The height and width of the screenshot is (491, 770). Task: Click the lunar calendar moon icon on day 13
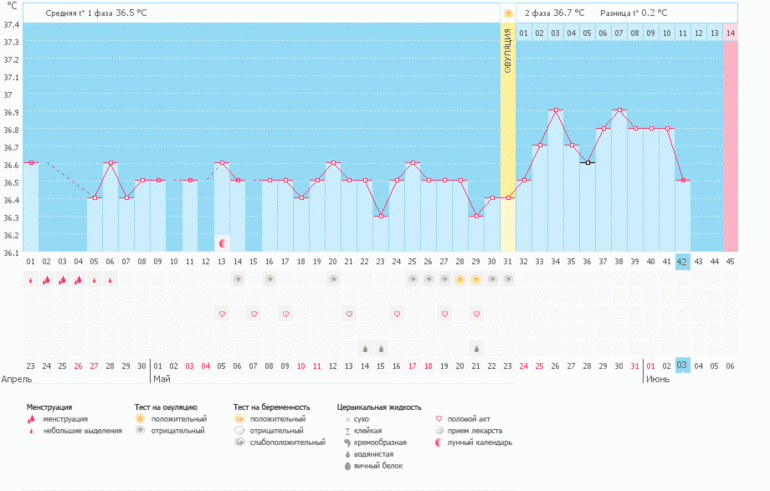221,243
